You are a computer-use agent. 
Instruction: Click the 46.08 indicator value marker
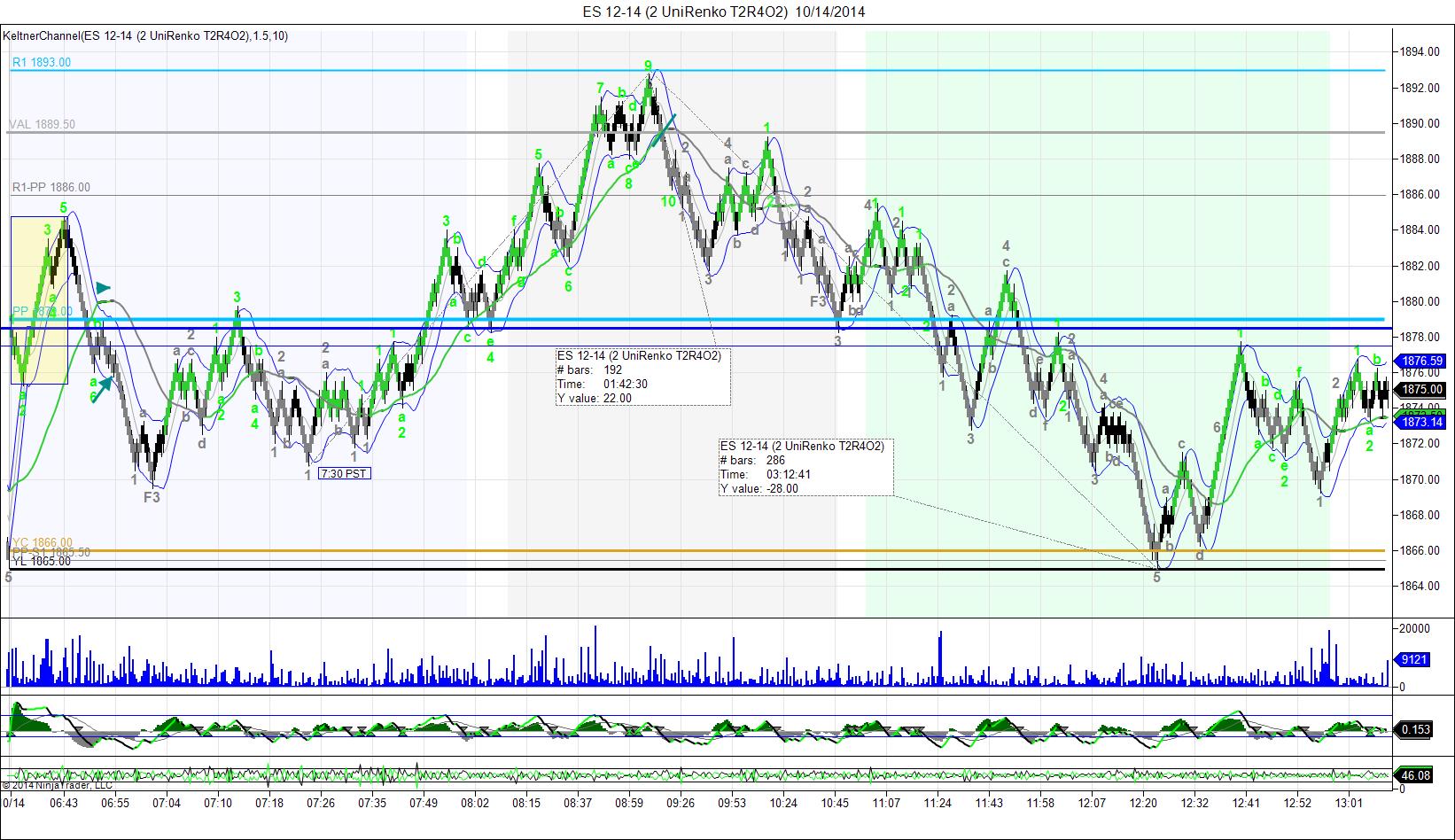[1413, 776]
